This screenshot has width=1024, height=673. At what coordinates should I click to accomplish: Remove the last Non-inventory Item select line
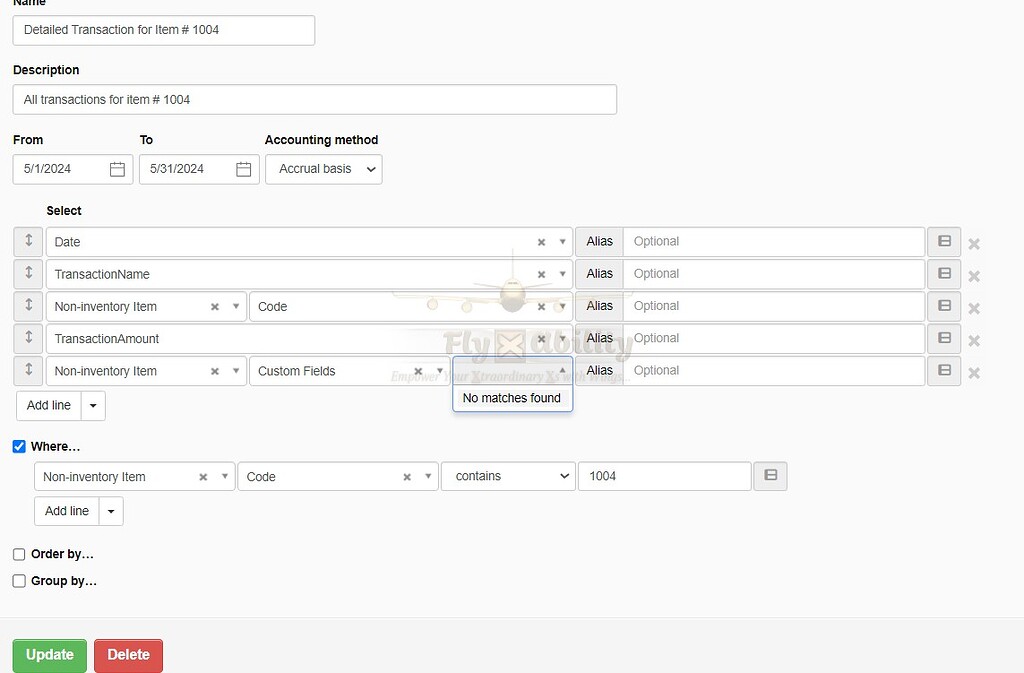pos(974,371)
